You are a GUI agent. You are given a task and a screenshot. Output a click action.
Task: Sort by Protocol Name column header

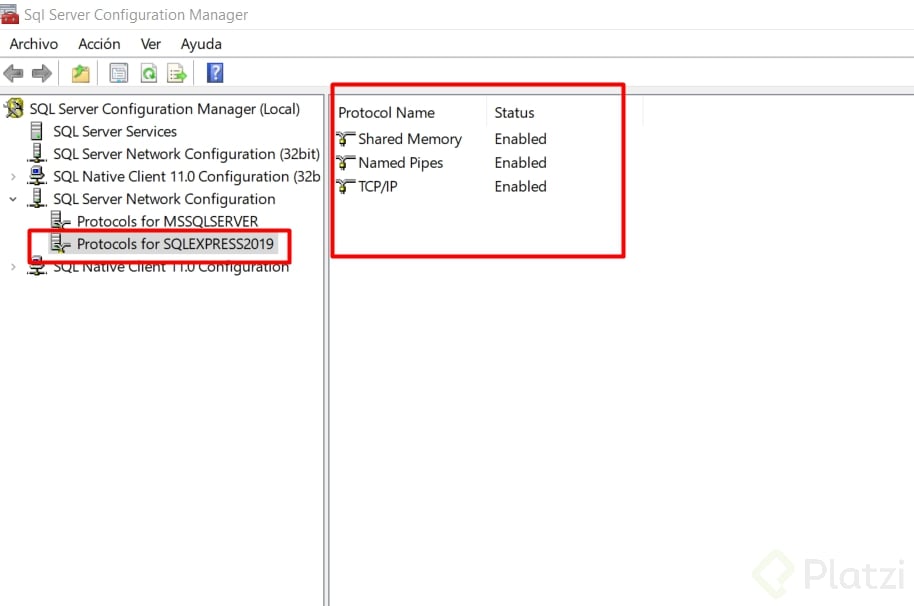click(x=386, y=112)
